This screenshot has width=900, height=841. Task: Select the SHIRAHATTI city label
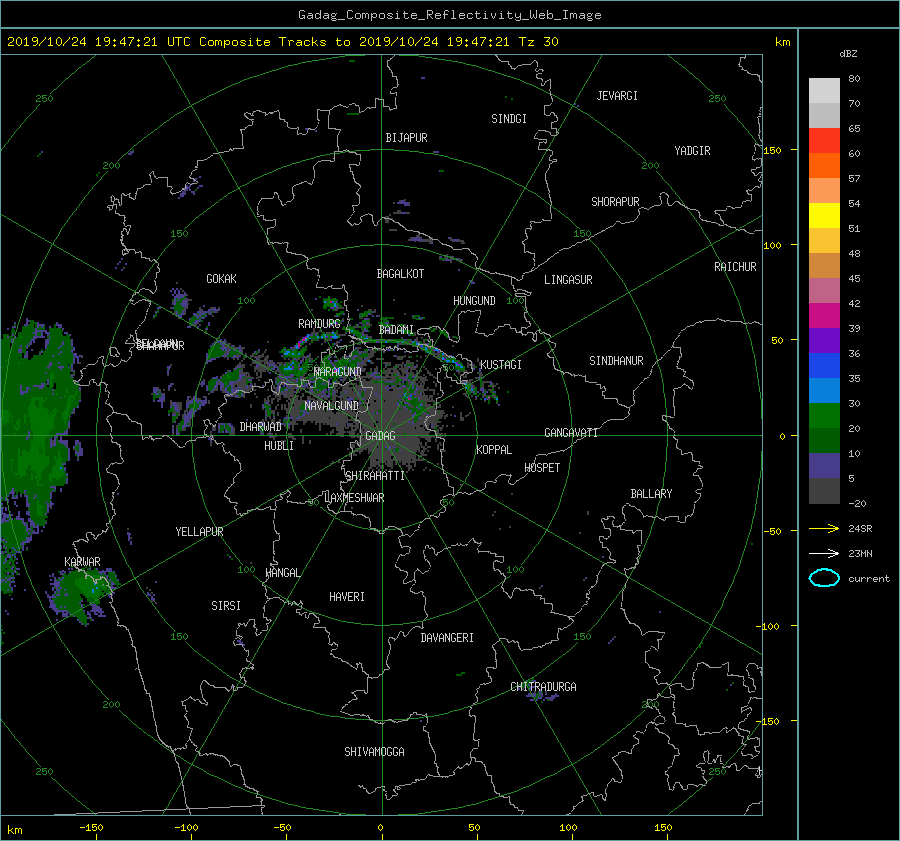(375, 476)
